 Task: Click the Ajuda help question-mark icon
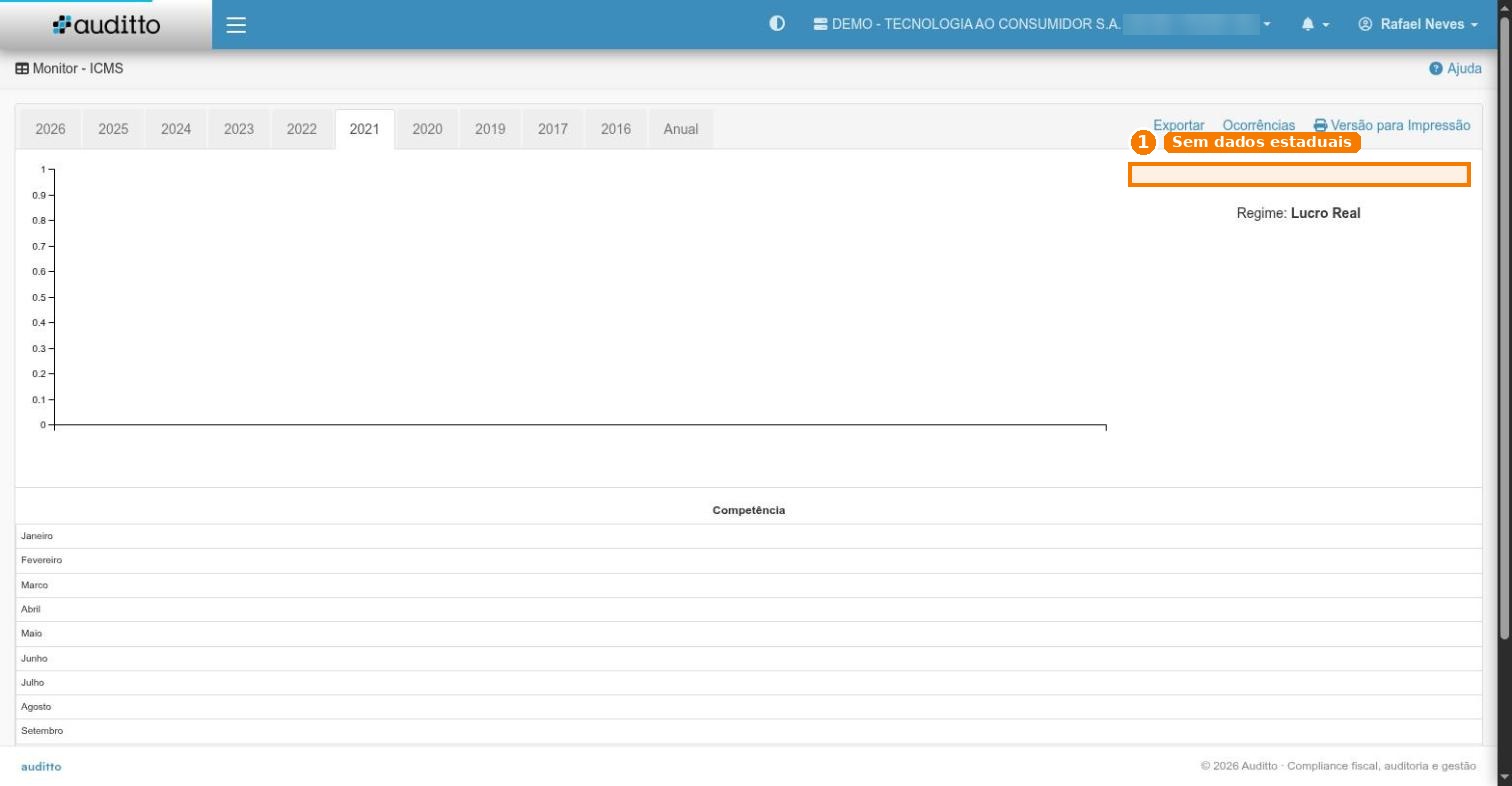pyautogui.click(x=1436, y=69)
